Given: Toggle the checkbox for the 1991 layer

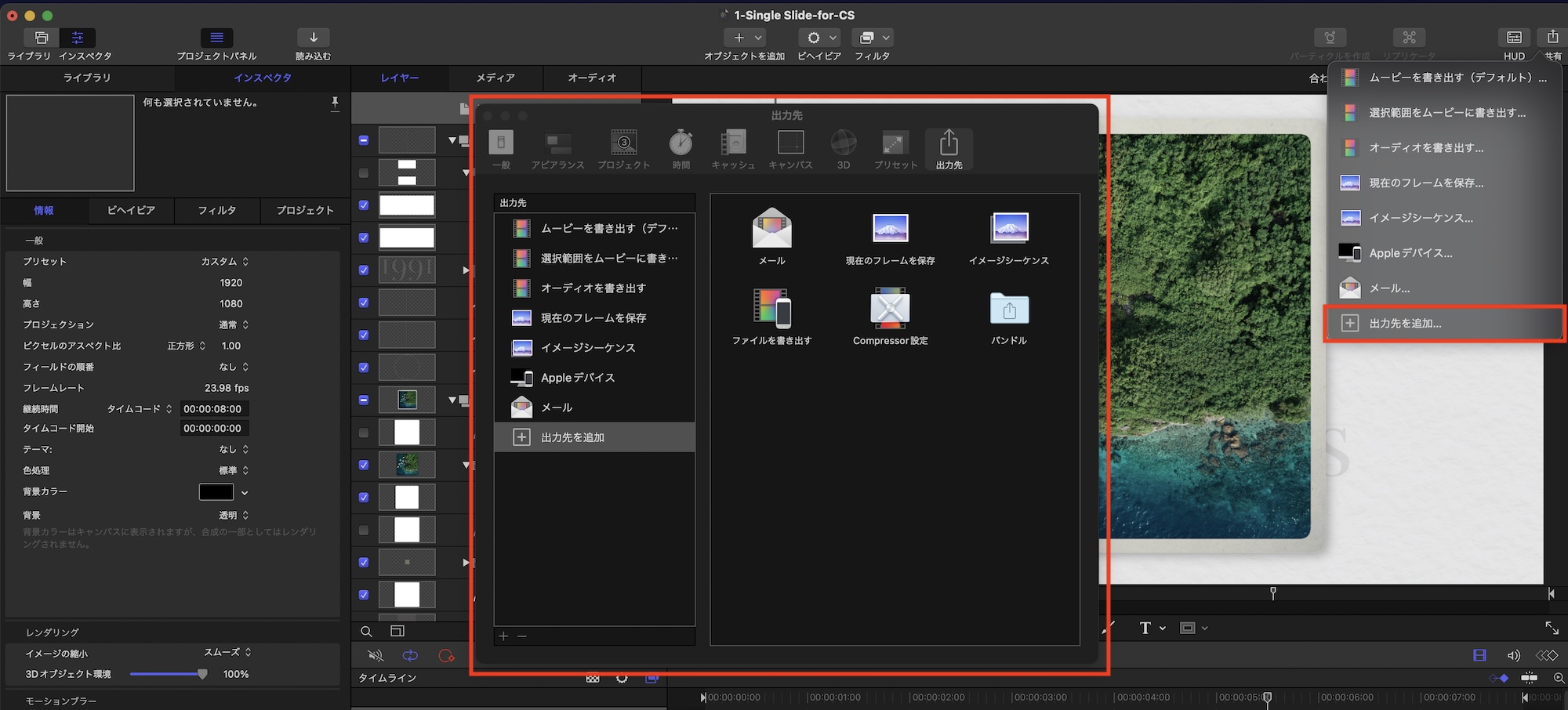Looking at the screenshot, I should coord(364,270).
